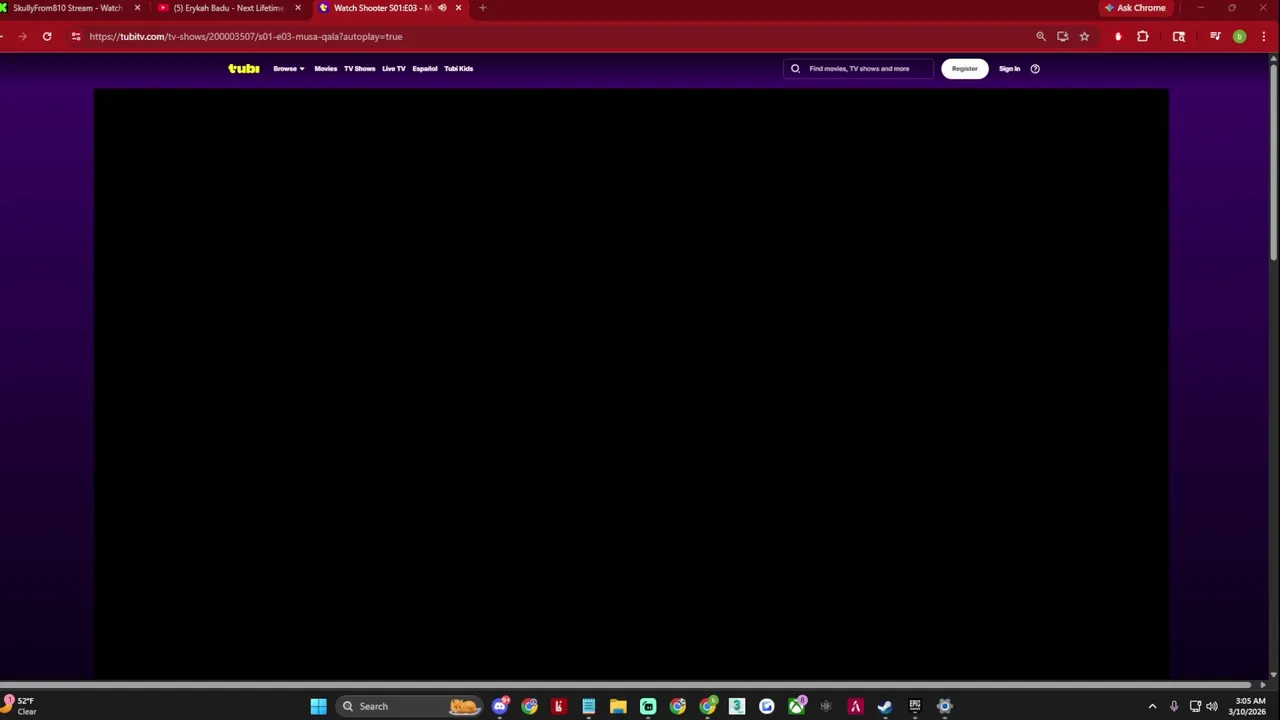
Task: Bookmark this page with the star
Action: pyautogui.click(x=1084, y=37)
